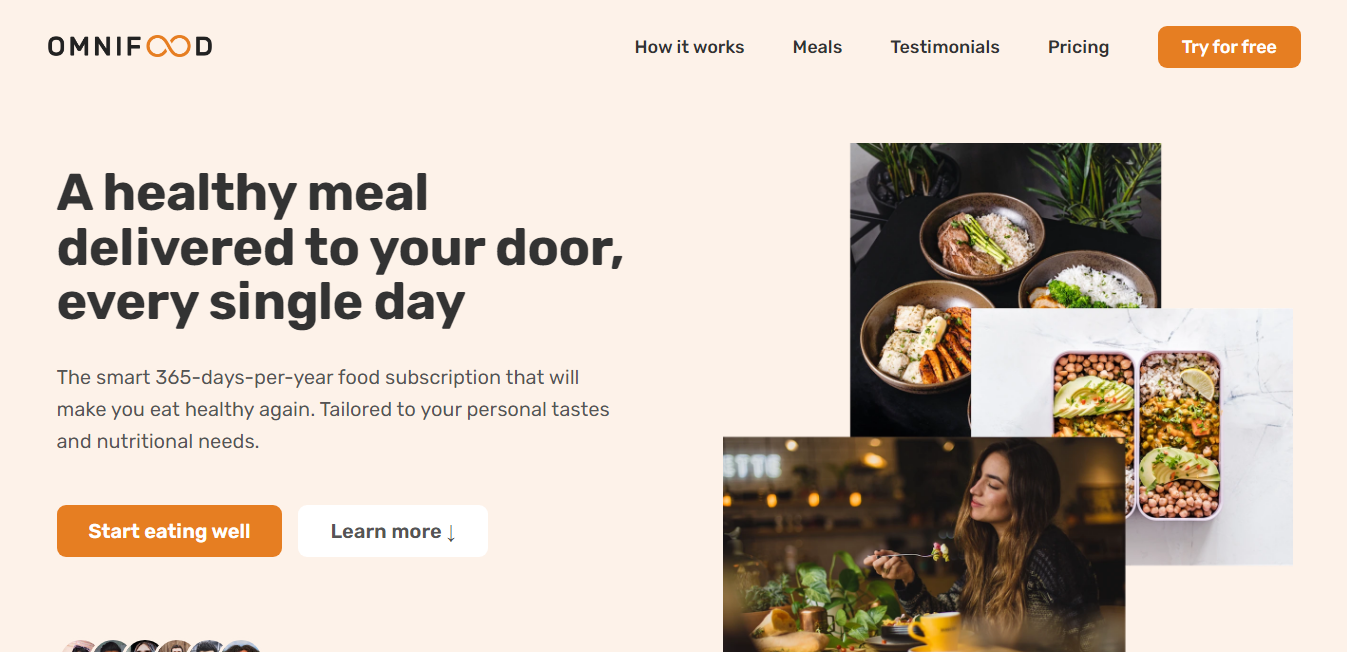
Task: Open the How it works section
Action: [689, 47]
